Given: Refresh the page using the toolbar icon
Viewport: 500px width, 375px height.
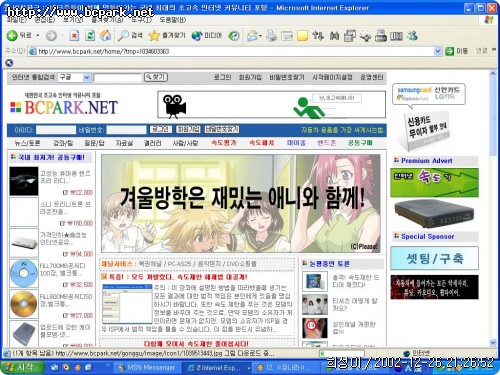Looking at the screenshot, I should (x=90, y=36).
